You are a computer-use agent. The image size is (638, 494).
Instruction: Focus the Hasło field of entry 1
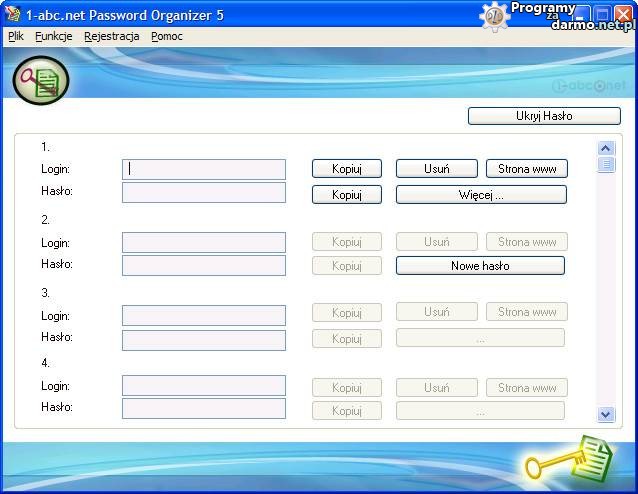204,192
